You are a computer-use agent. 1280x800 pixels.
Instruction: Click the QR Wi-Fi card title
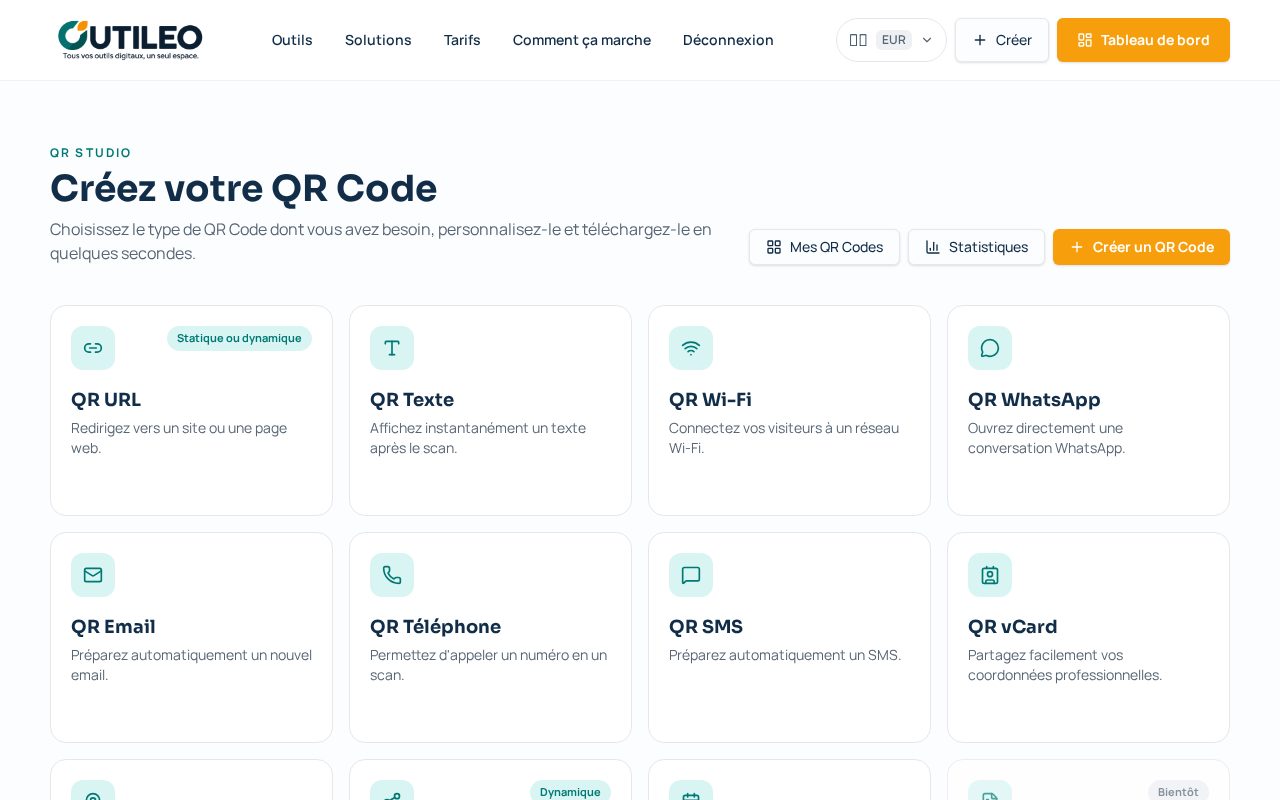[x=710, y=399]
